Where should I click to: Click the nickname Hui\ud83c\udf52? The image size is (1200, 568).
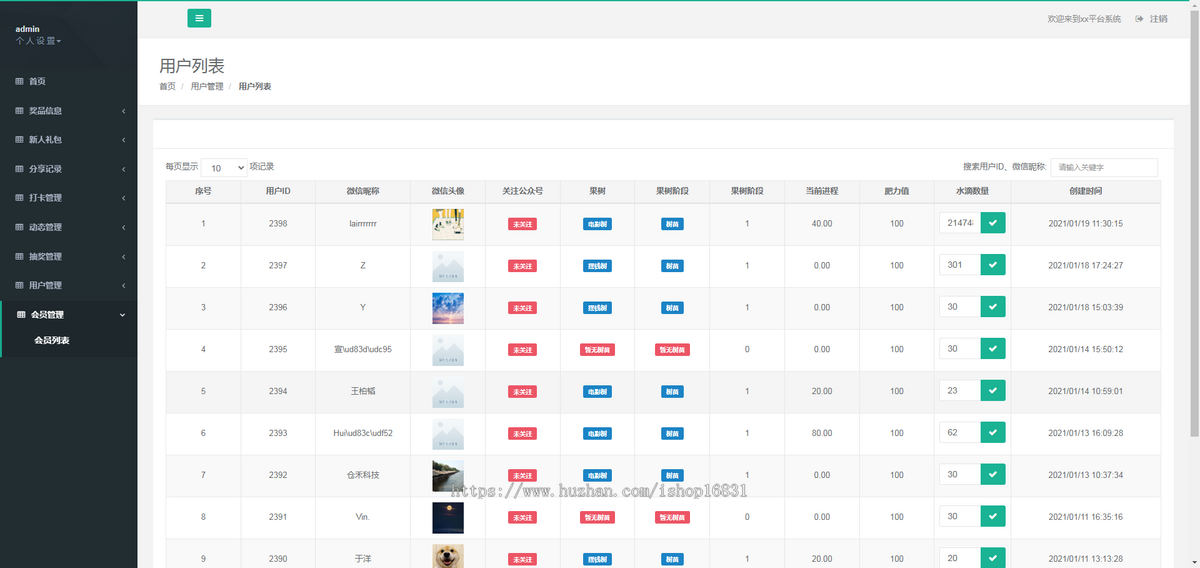point(363,434)
